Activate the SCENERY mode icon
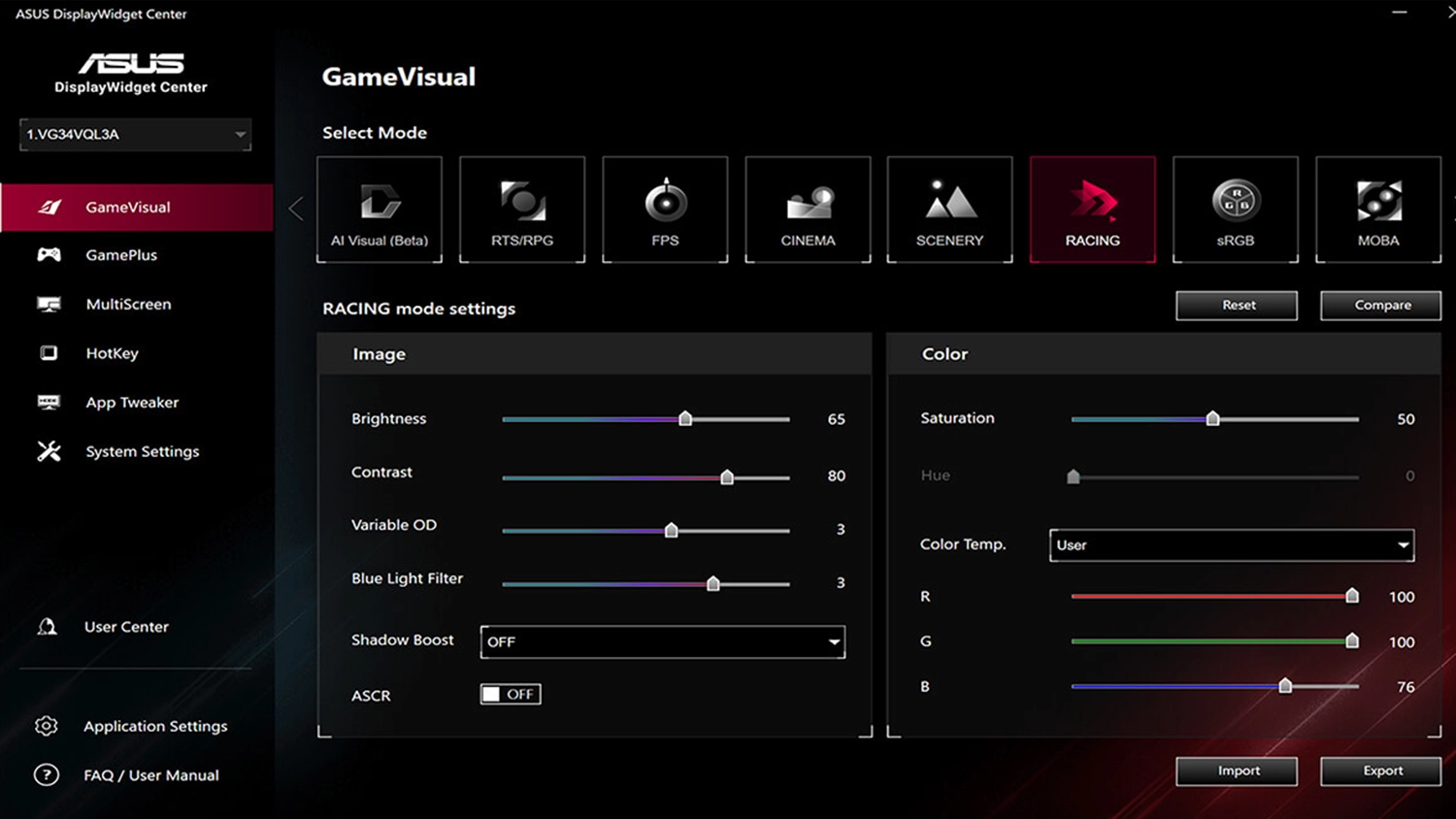The image size is (1456, 819). point(949,210)
